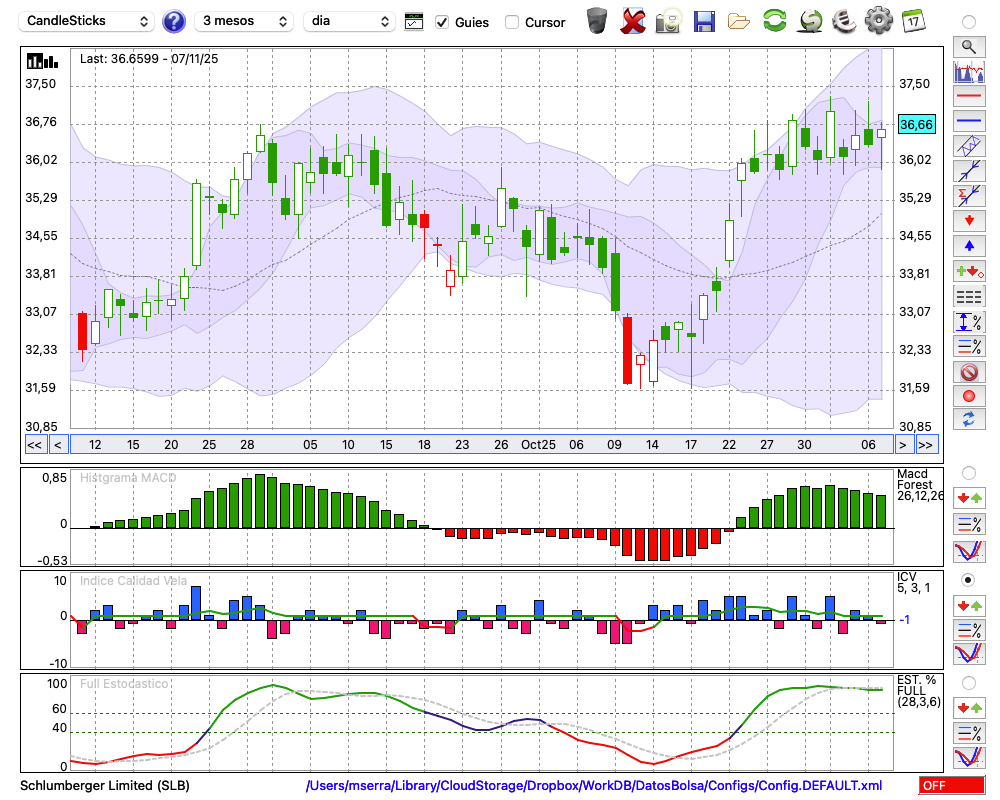This screenshot has height=800, width=1000.
Task: Click the 36,66 current price label
Action: [916, 124]
